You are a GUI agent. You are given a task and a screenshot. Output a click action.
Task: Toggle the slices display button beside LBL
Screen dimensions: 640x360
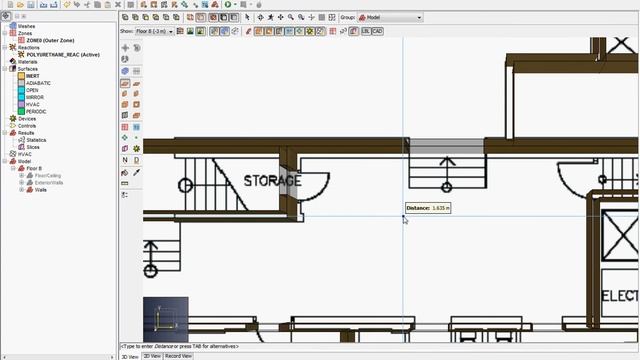point(354,31)
